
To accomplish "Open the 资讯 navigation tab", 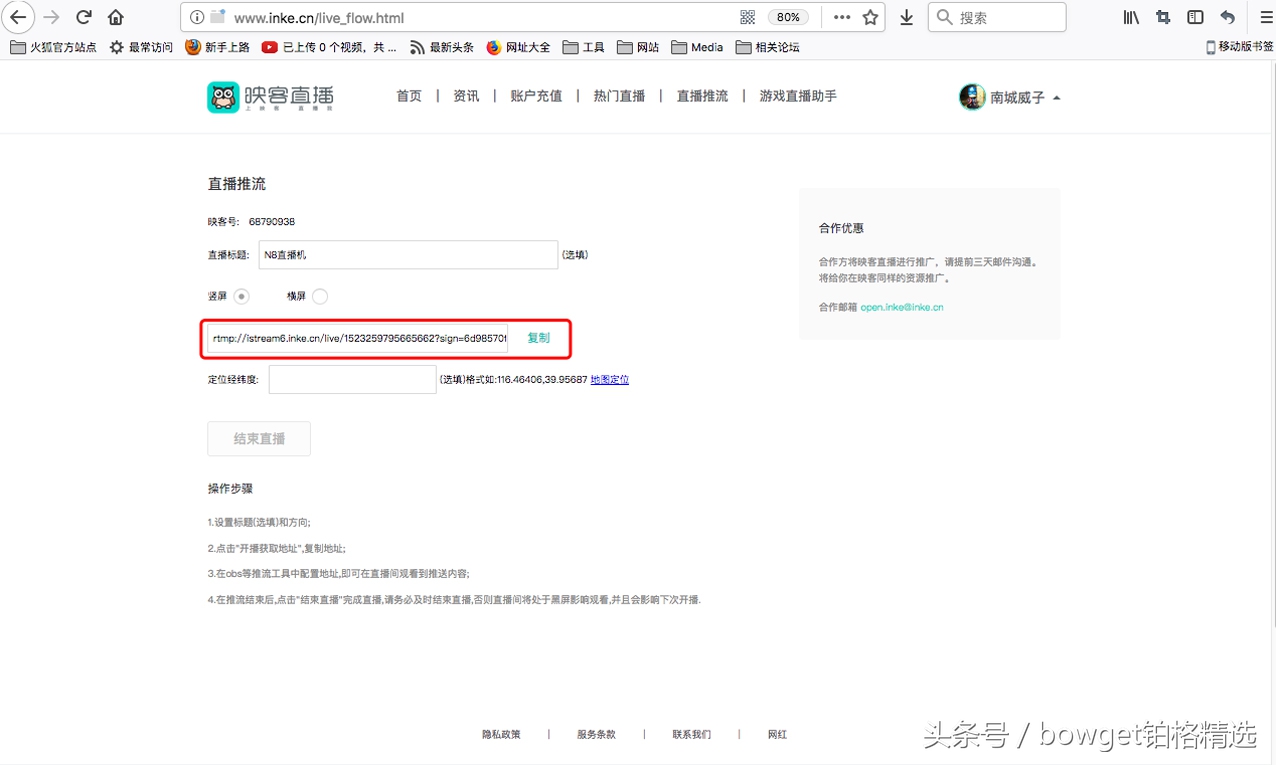I will pyautogui.click(x=465, y=96).
